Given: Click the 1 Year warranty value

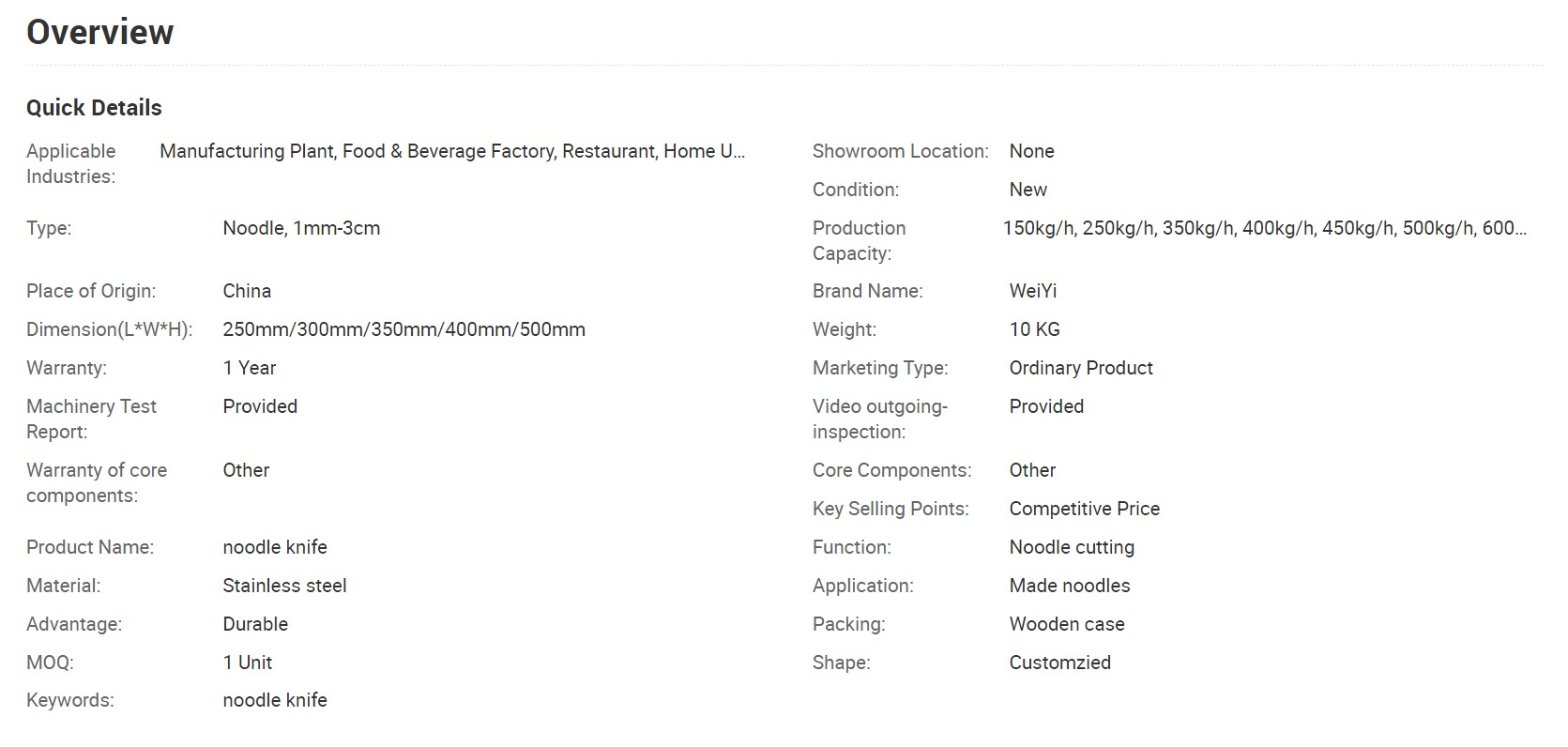Looking at the screenshot, I should (x=249, y=368).
